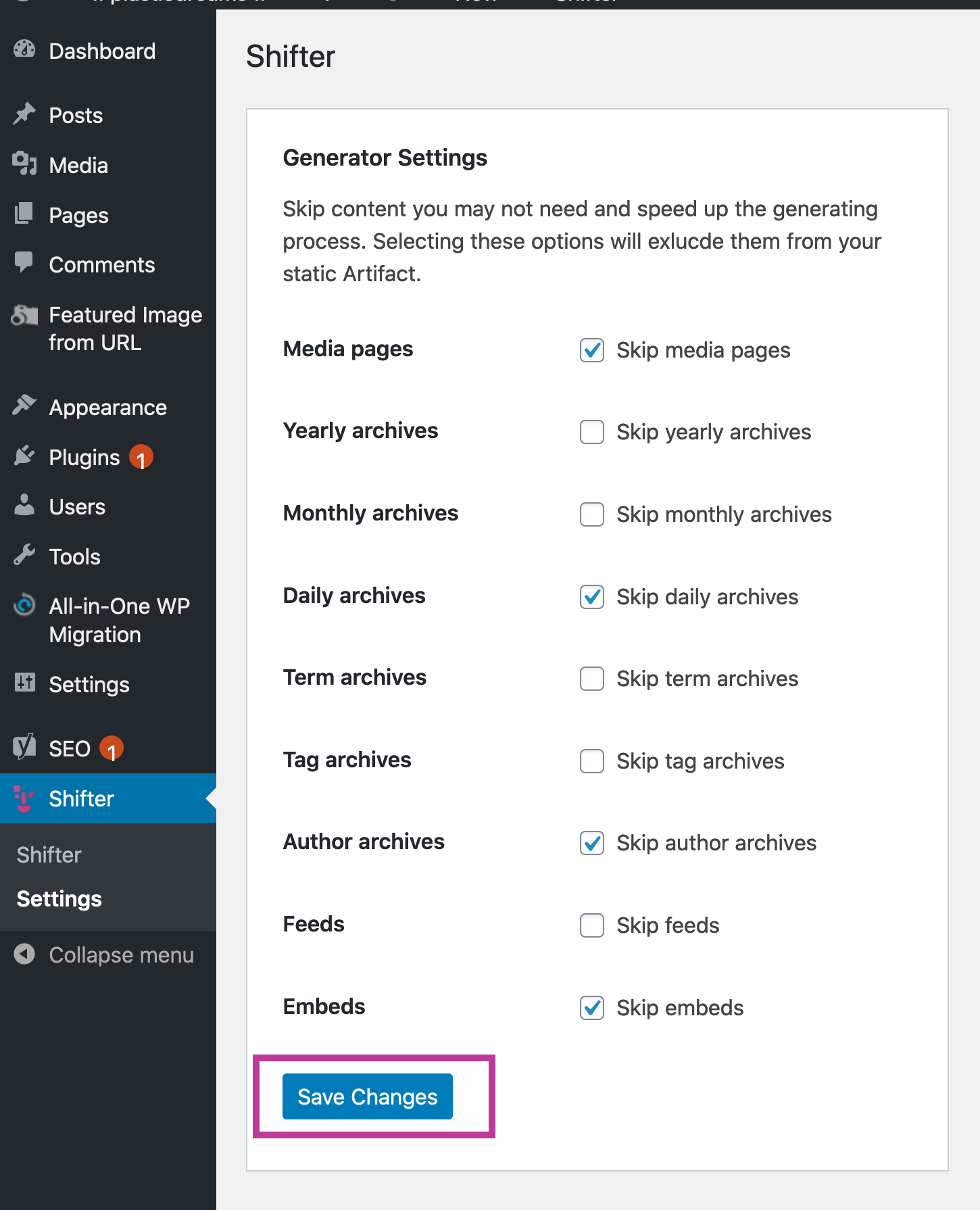Click the Comments speech bubble icon
Image resolution: width=980 pixels, height=1210 pixels.
(x=24, y=264)
